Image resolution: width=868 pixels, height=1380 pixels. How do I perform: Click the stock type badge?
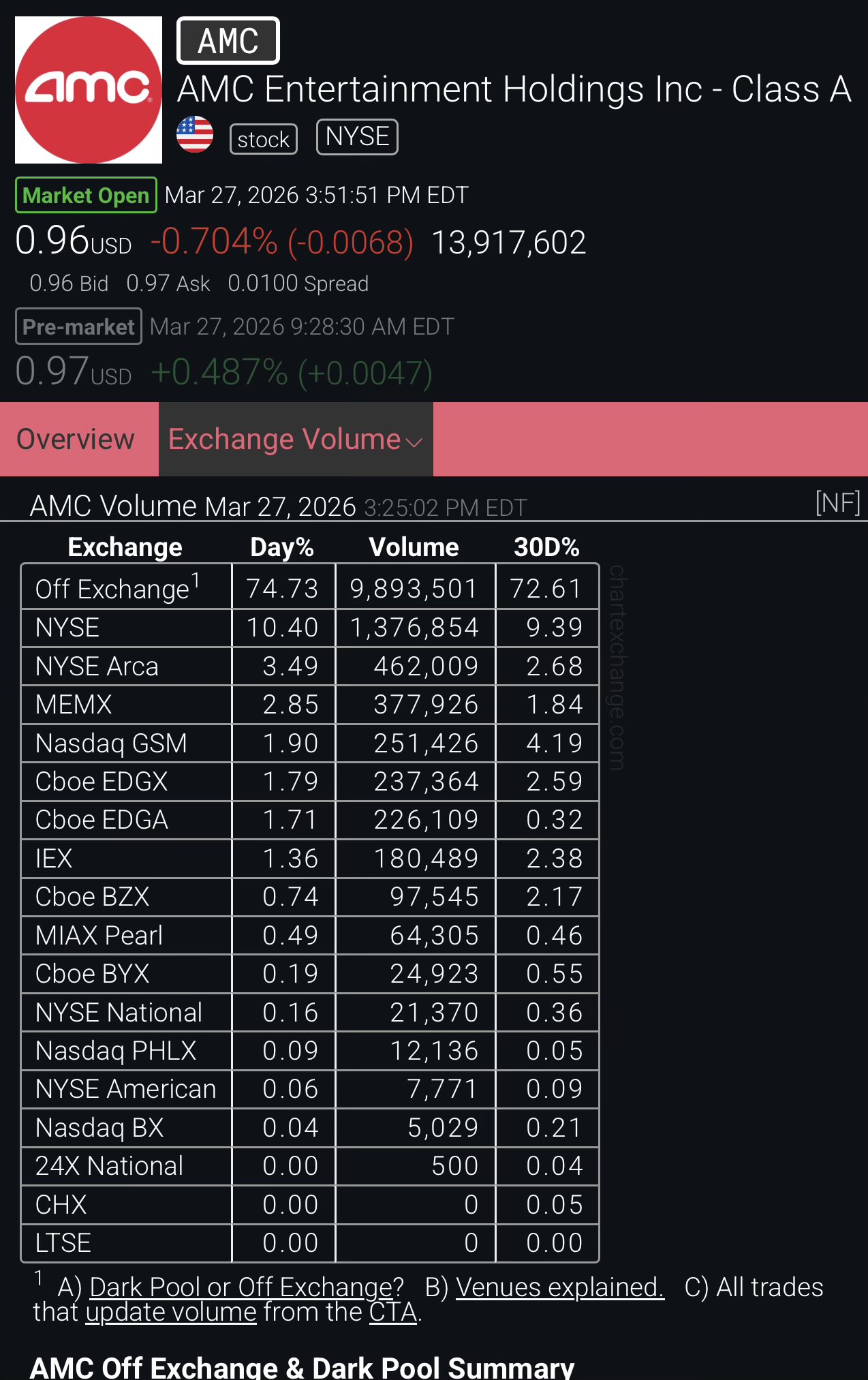point(264,140)
